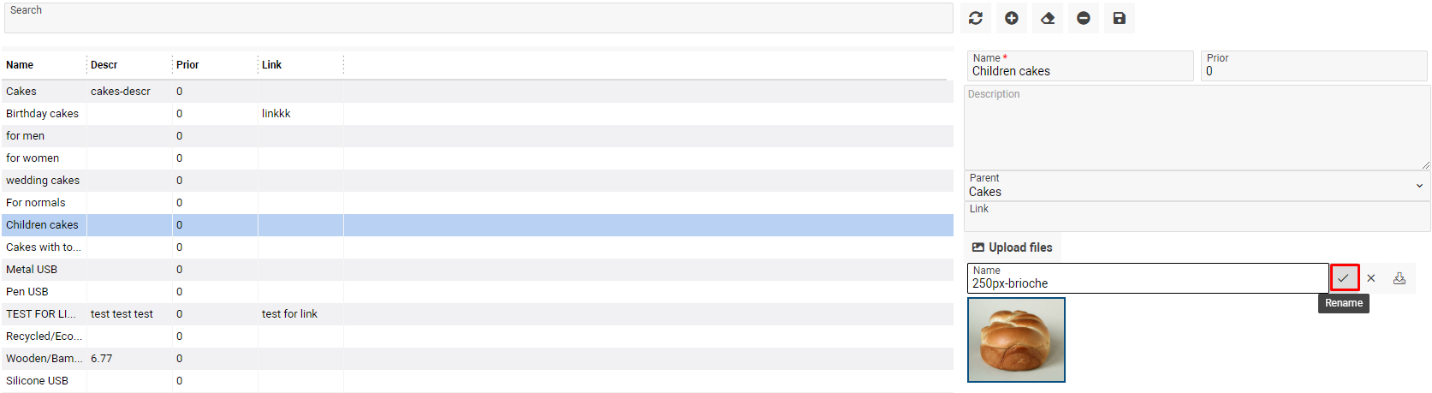Add a new record with plus icon

click(x=1012, y=18)
